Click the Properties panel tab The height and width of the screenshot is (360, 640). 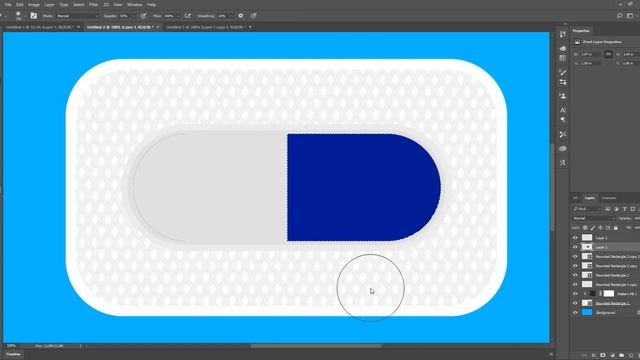(x=581, y=31)
